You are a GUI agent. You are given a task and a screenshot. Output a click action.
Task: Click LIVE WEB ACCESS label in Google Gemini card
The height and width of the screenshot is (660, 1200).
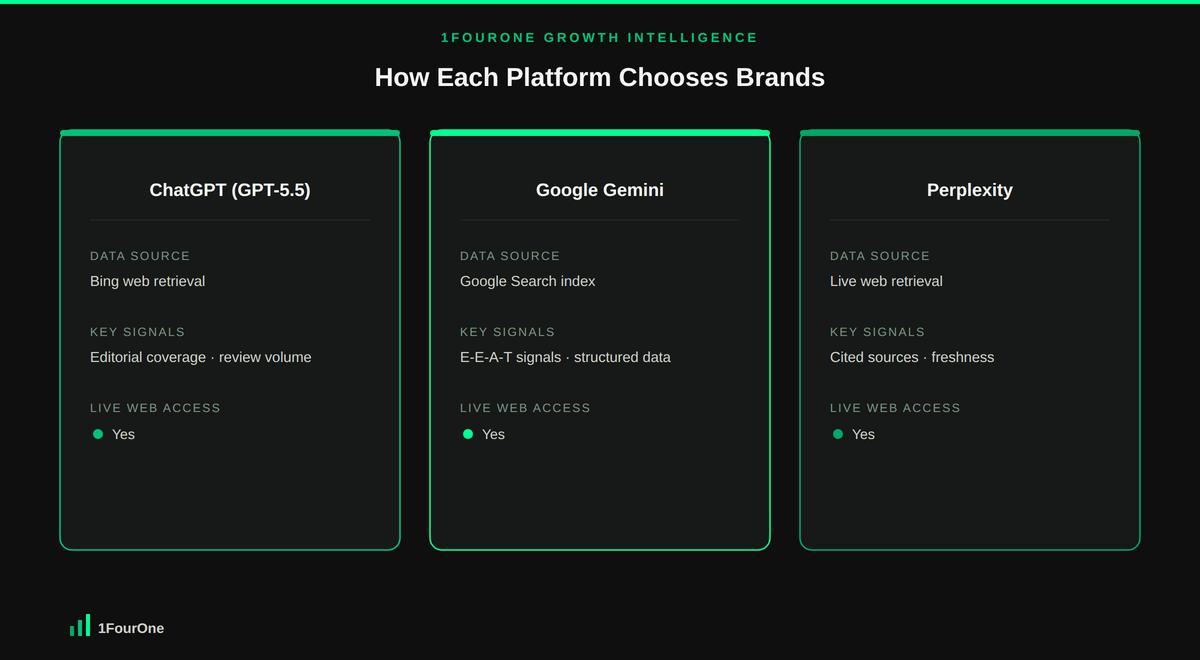pos(525,408)
